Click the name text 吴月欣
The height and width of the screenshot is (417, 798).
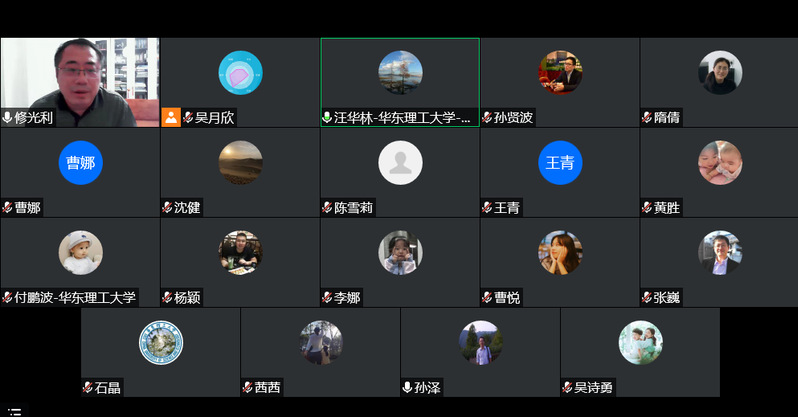coord(214,118)
